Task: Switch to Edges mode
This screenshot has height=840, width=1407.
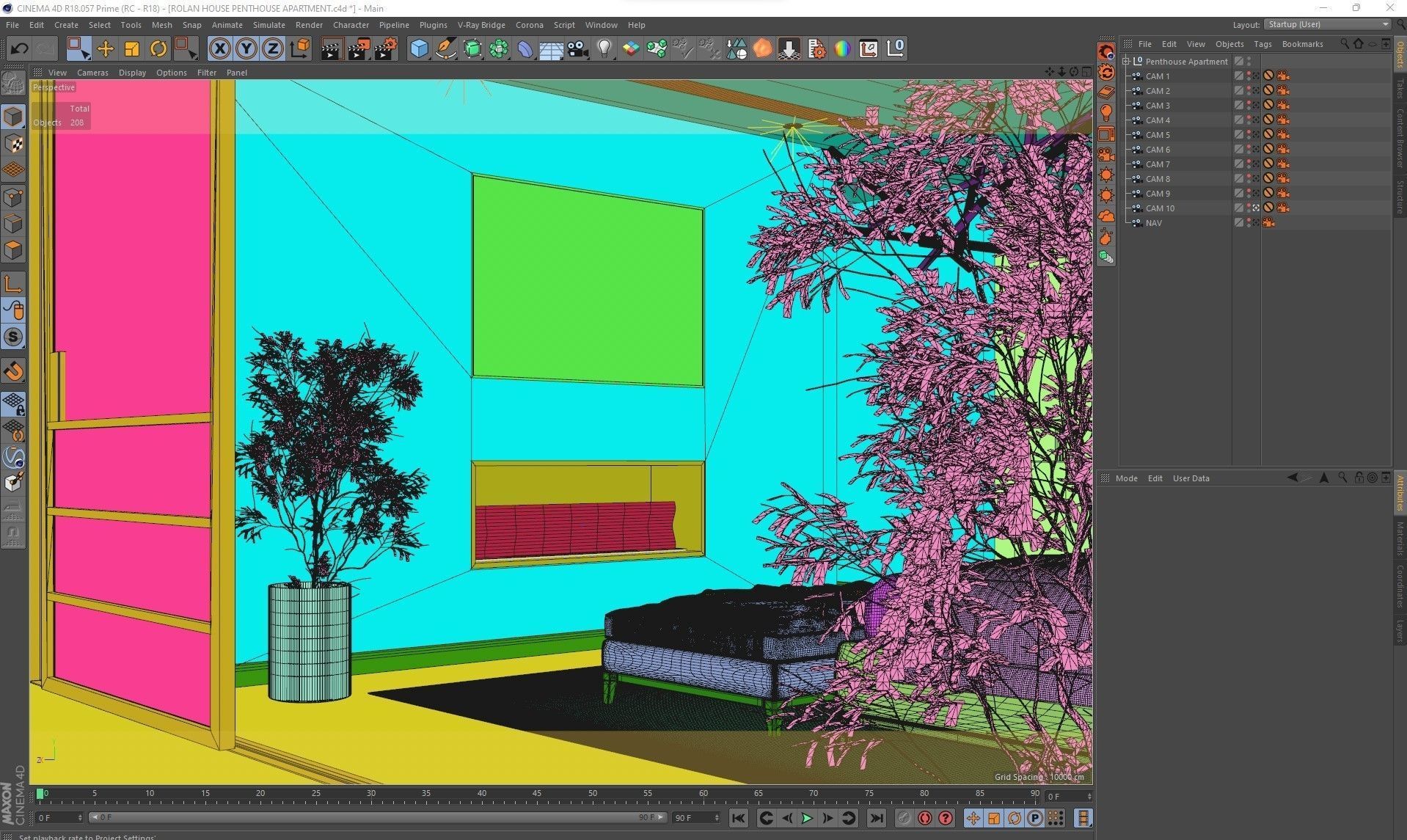Action: (x=13, y=224)
